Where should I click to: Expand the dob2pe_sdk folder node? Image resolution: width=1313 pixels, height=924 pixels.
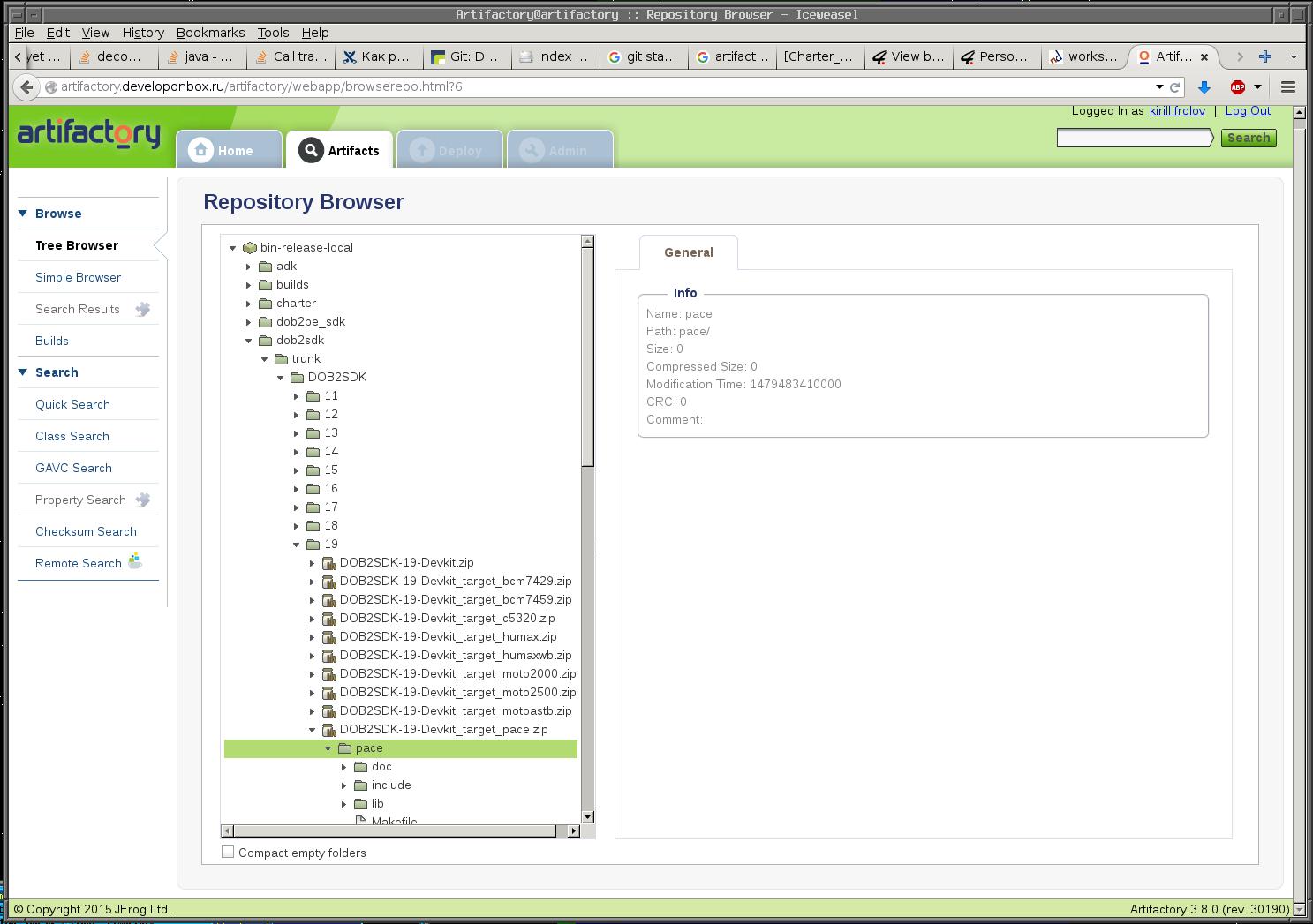tap(249, 322)
